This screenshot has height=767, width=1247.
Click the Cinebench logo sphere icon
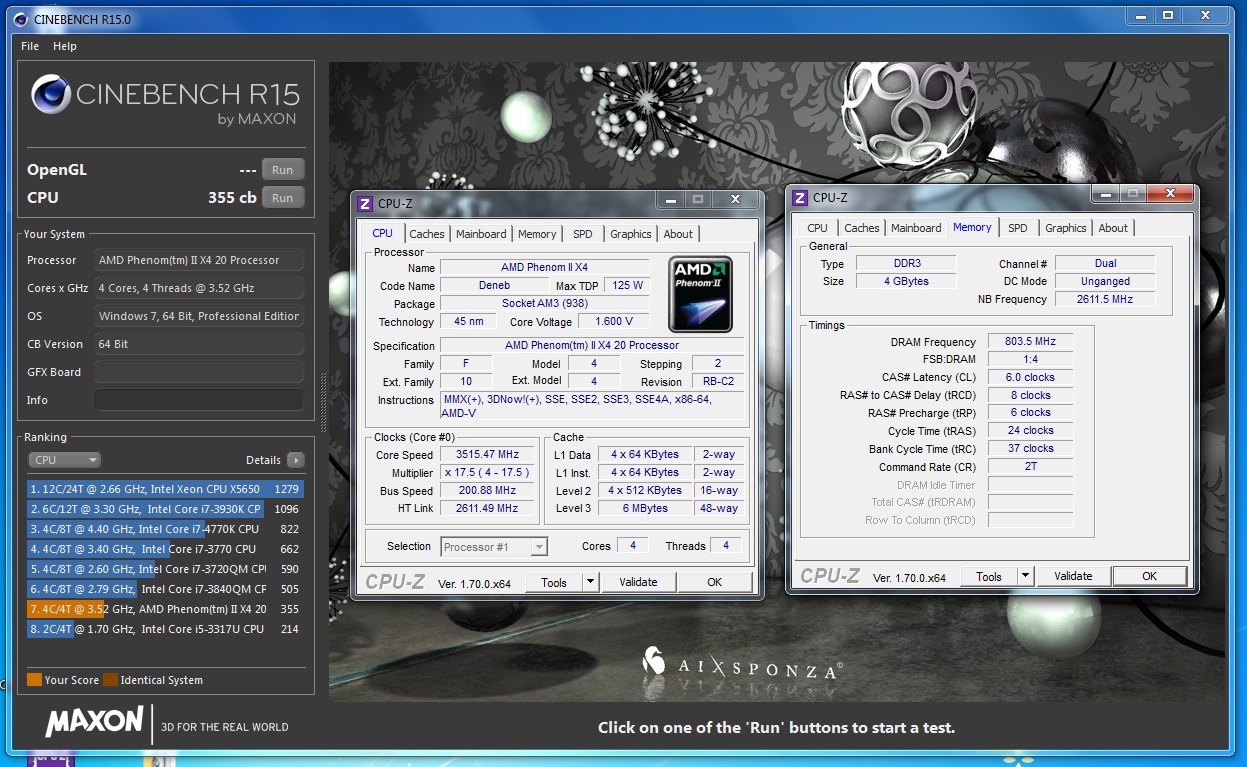coord(50,95)
